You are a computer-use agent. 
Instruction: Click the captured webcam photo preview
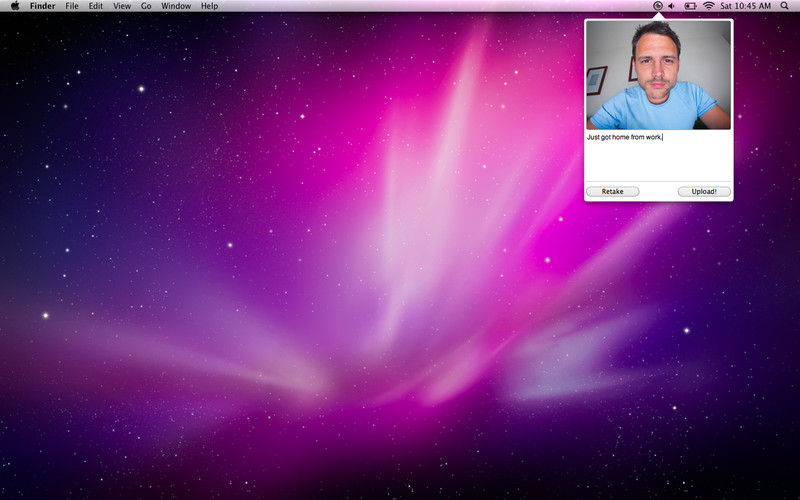pyautogui.click(x=658, y=76)
